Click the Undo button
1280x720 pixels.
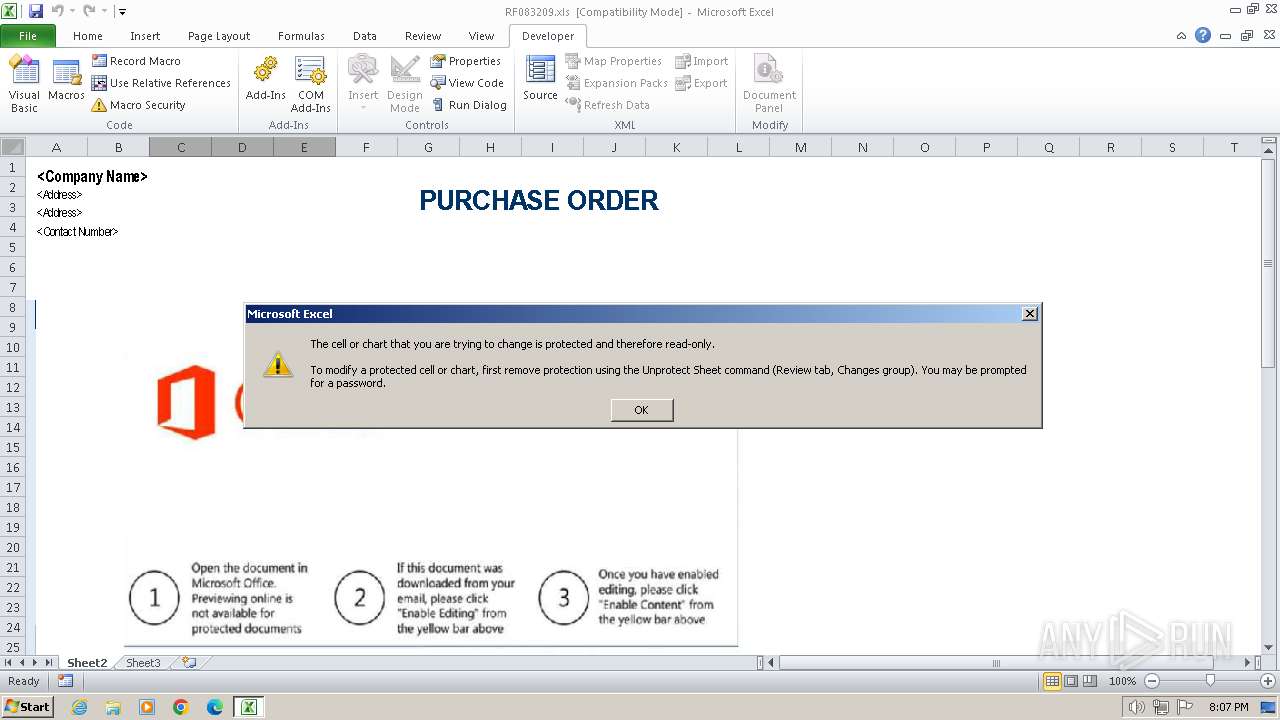click(58, 11)
